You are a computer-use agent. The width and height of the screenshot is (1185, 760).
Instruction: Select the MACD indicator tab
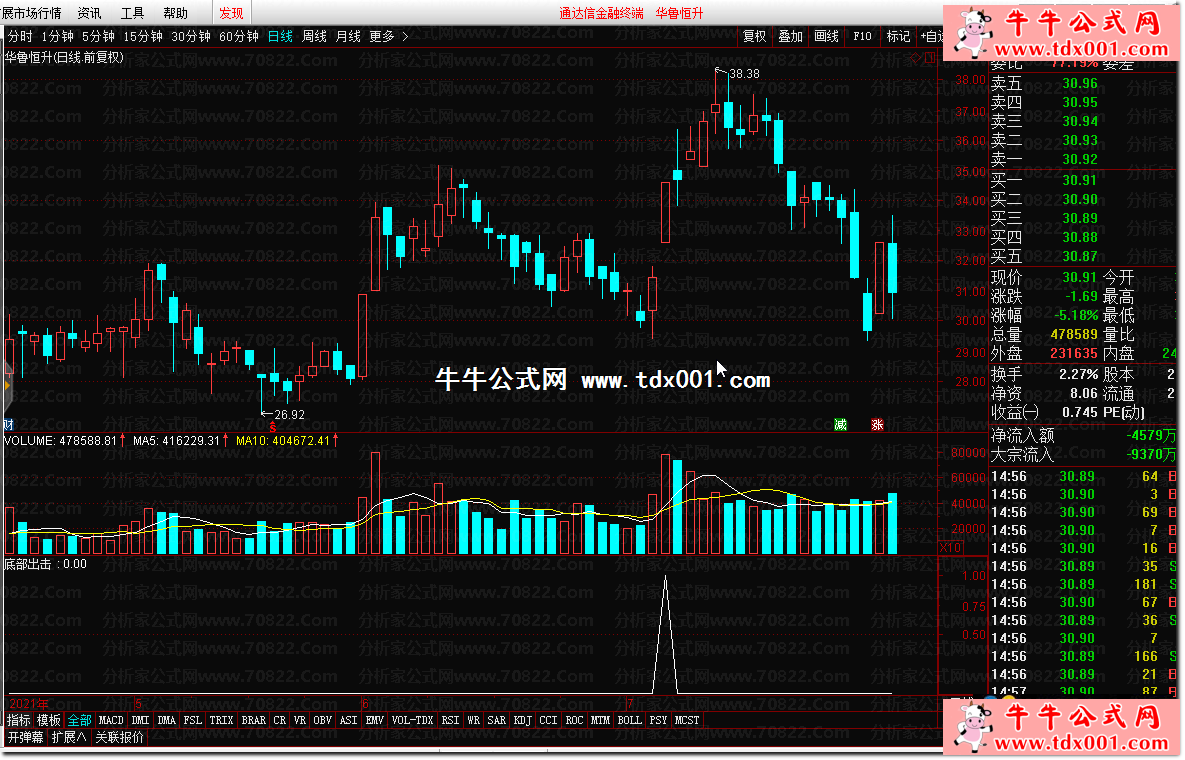[111, 720]
